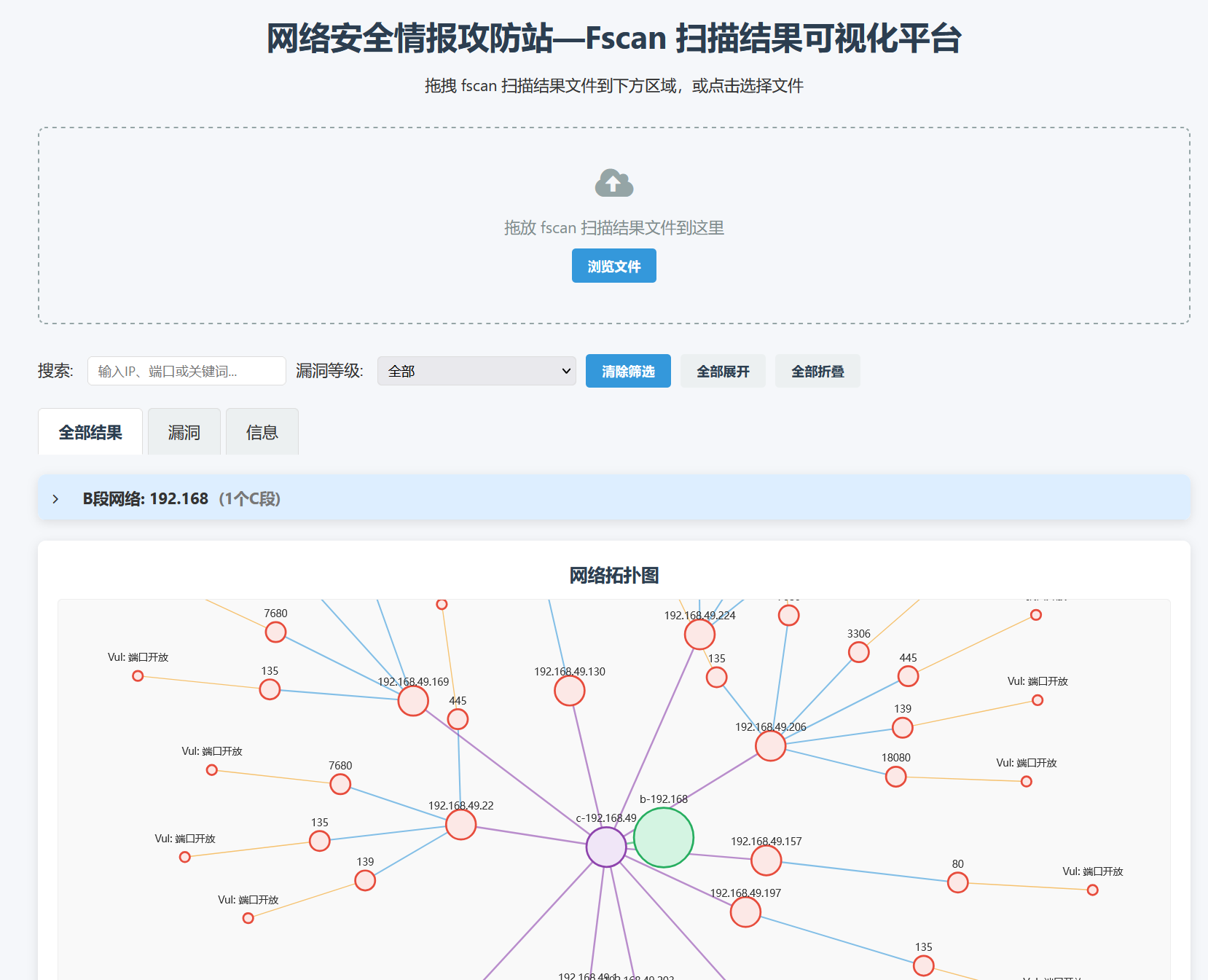The width and height of the screenshot is (1208, 980).
Task: Select the 192.168.49.224 host node
Action: [699, 635]
